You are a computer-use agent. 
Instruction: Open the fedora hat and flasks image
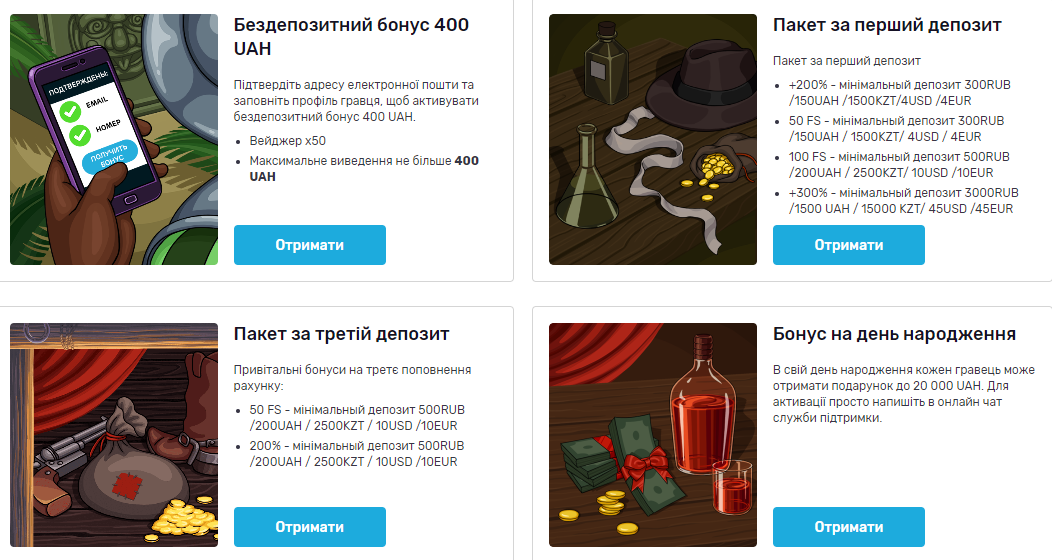click(653, 139)
